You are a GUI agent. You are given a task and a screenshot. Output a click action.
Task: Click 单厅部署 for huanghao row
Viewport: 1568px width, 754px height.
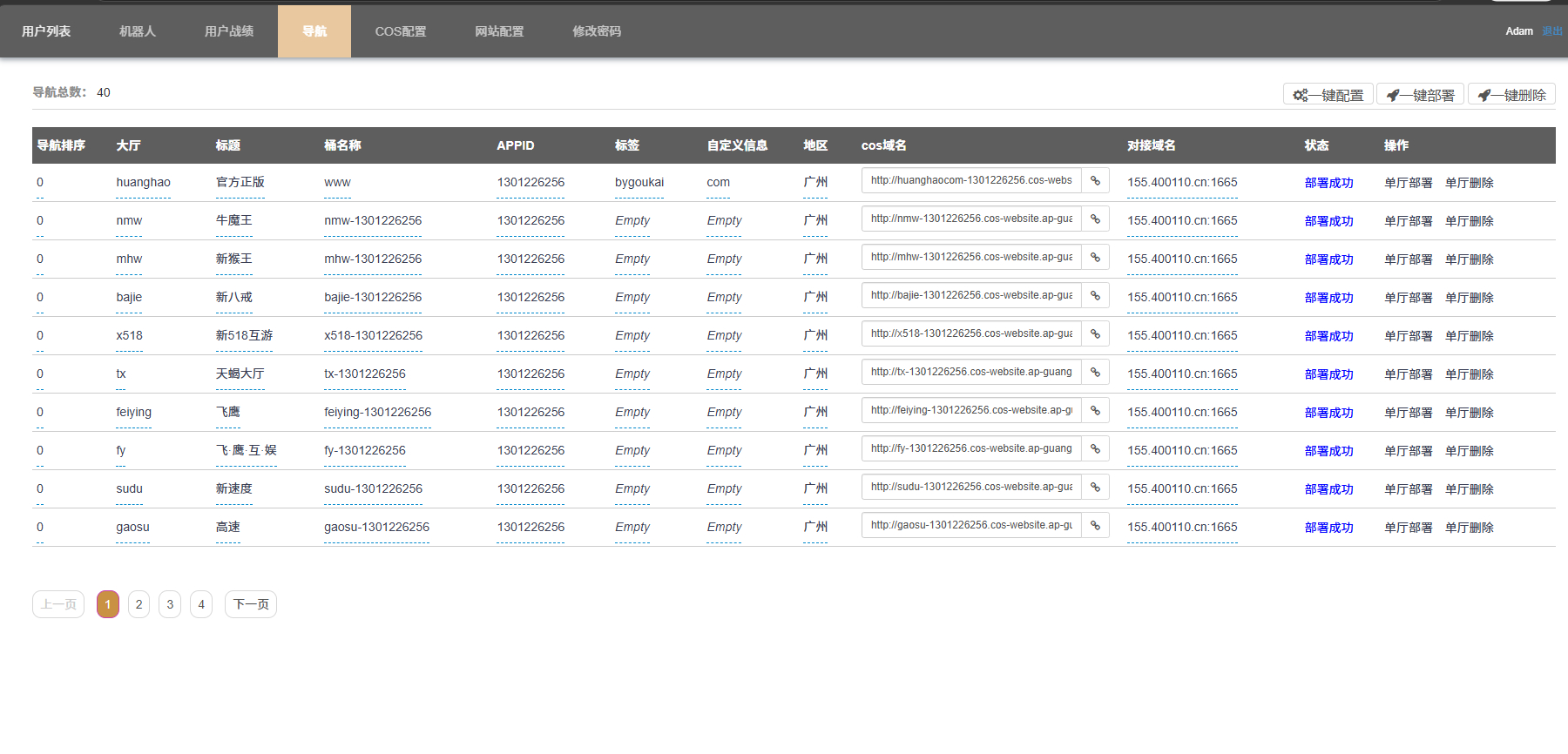(x=1409, y=183)
